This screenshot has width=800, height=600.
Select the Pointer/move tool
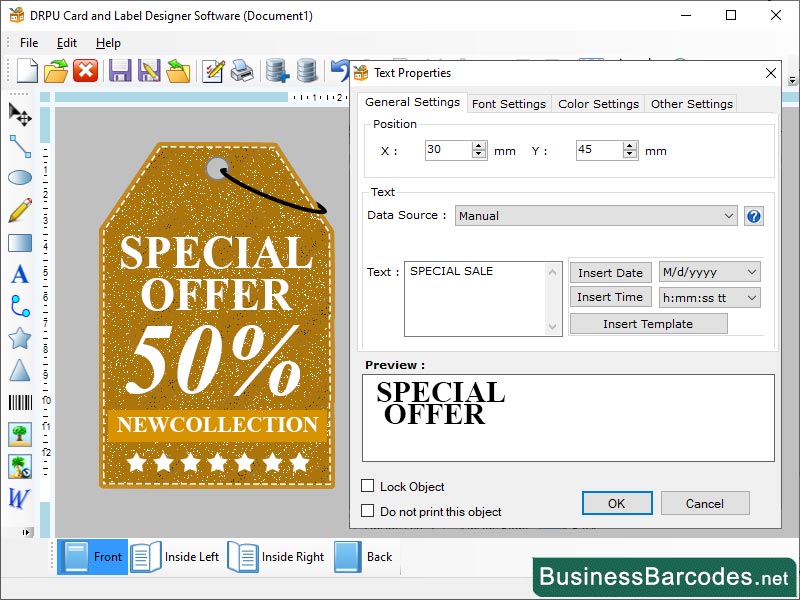18,116
